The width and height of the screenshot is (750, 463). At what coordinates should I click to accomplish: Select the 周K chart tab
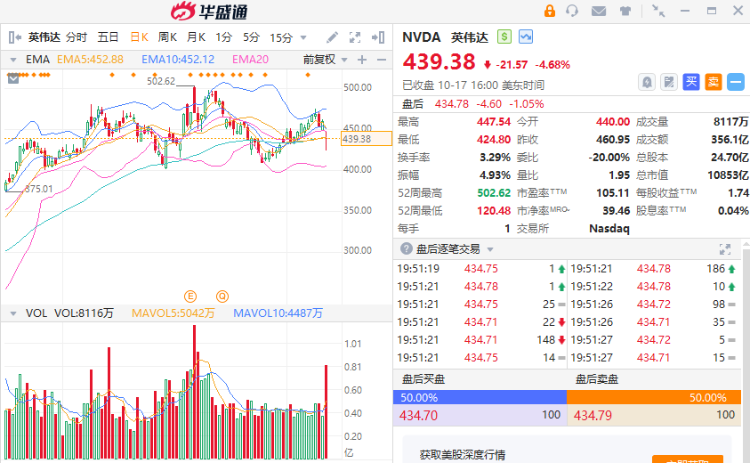pyautogui.click(x=167, y=37)
